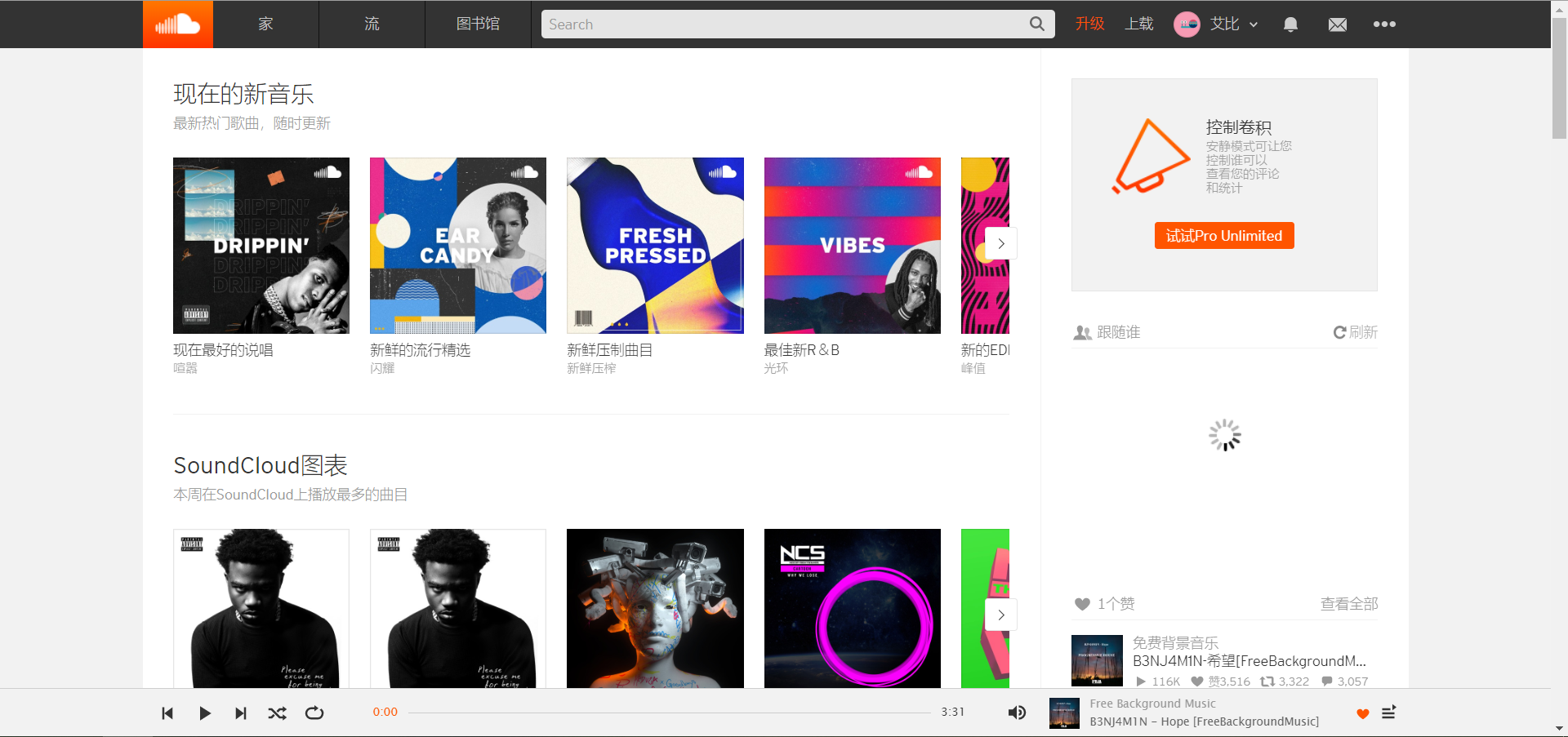Toggle repeat mode
Image resolution: width=1568 pixels, height=737 pixels.
[314, 713]
